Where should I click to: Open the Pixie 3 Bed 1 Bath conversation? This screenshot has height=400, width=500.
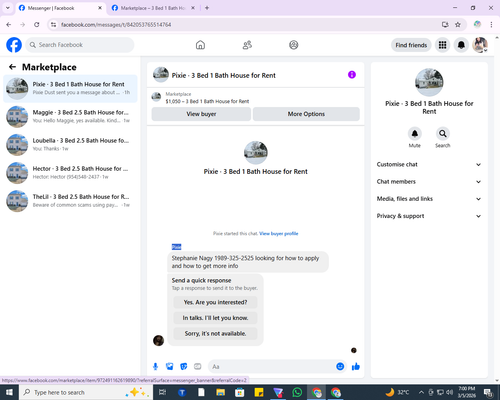[70, 89]
